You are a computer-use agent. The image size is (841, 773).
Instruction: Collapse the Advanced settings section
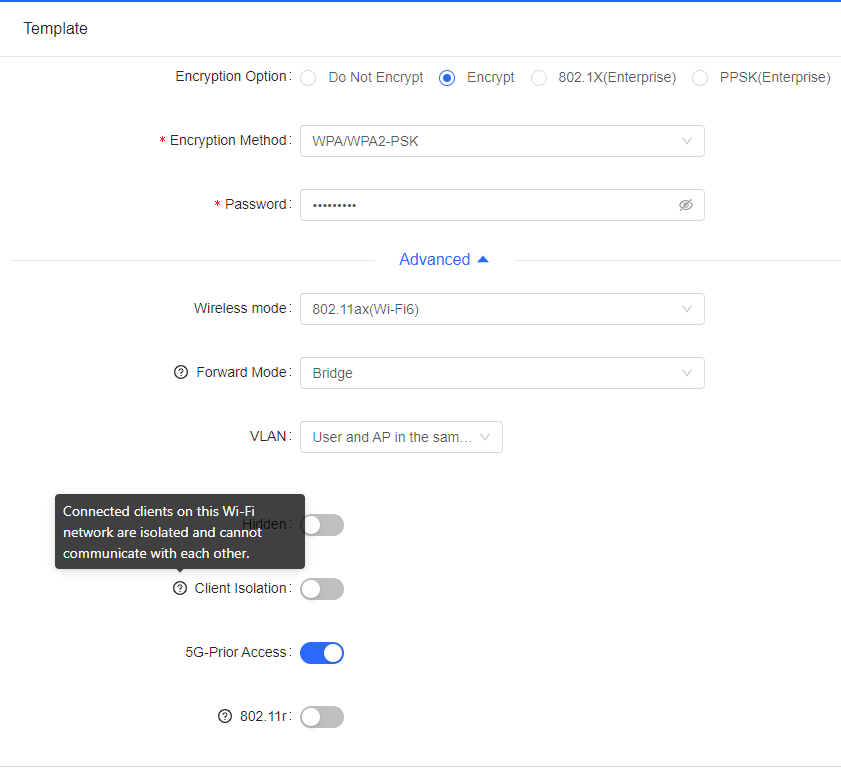444,260
